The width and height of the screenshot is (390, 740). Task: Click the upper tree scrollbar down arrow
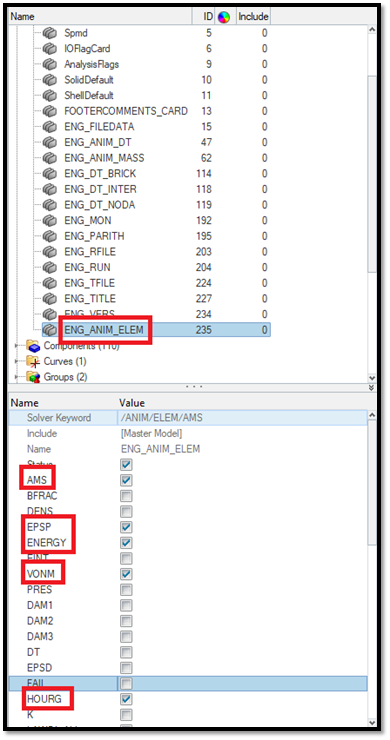(x=372, y=378)
